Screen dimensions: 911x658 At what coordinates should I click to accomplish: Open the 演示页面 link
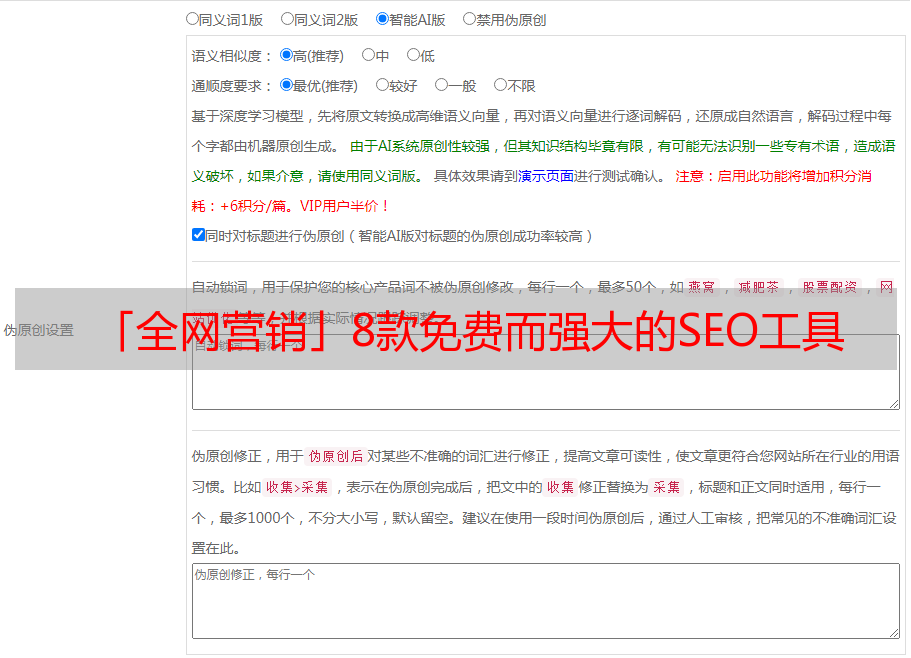545,177
